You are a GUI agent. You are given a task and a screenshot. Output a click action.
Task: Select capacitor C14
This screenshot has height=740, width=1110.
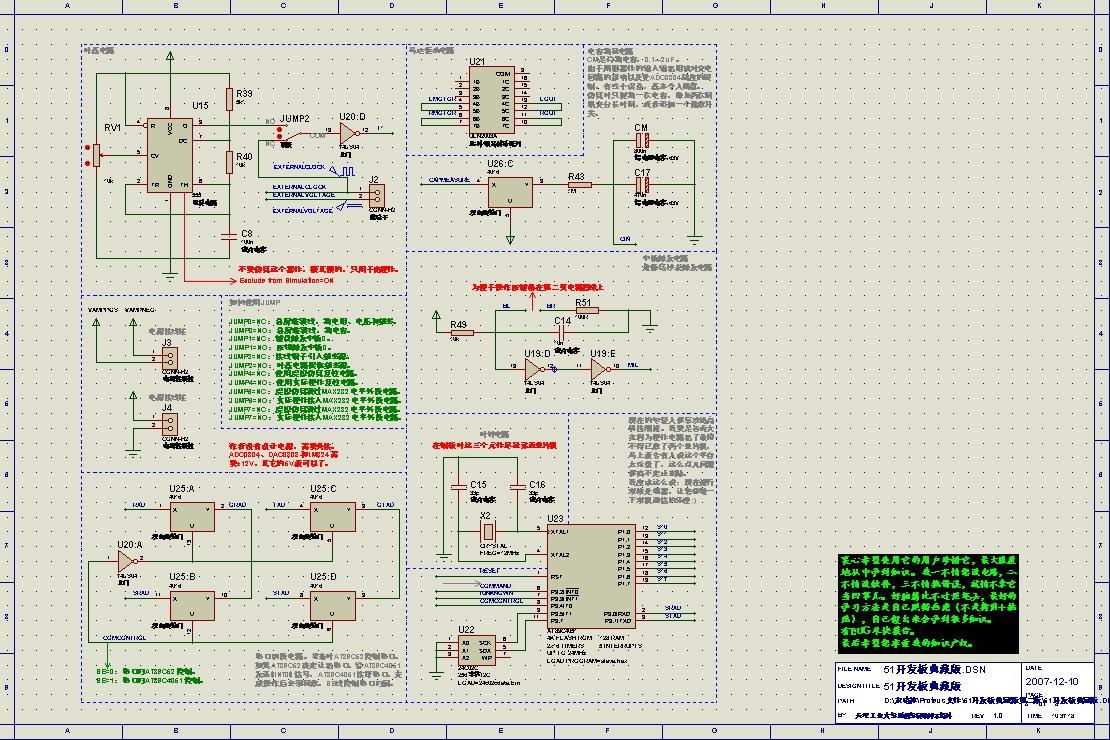(x=561, y=333)
